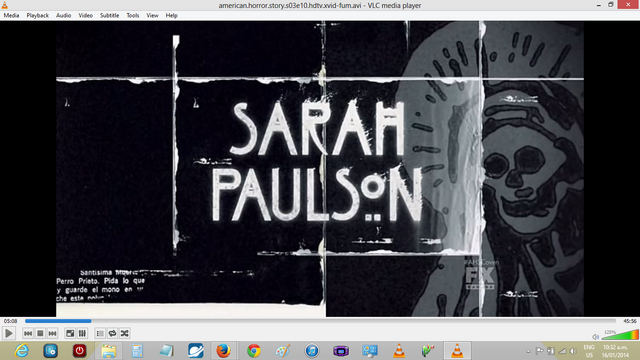The width and height of the screenshot is (640, 360).
Task: Open the control panel monitor icon
Action: click(370, 351)
